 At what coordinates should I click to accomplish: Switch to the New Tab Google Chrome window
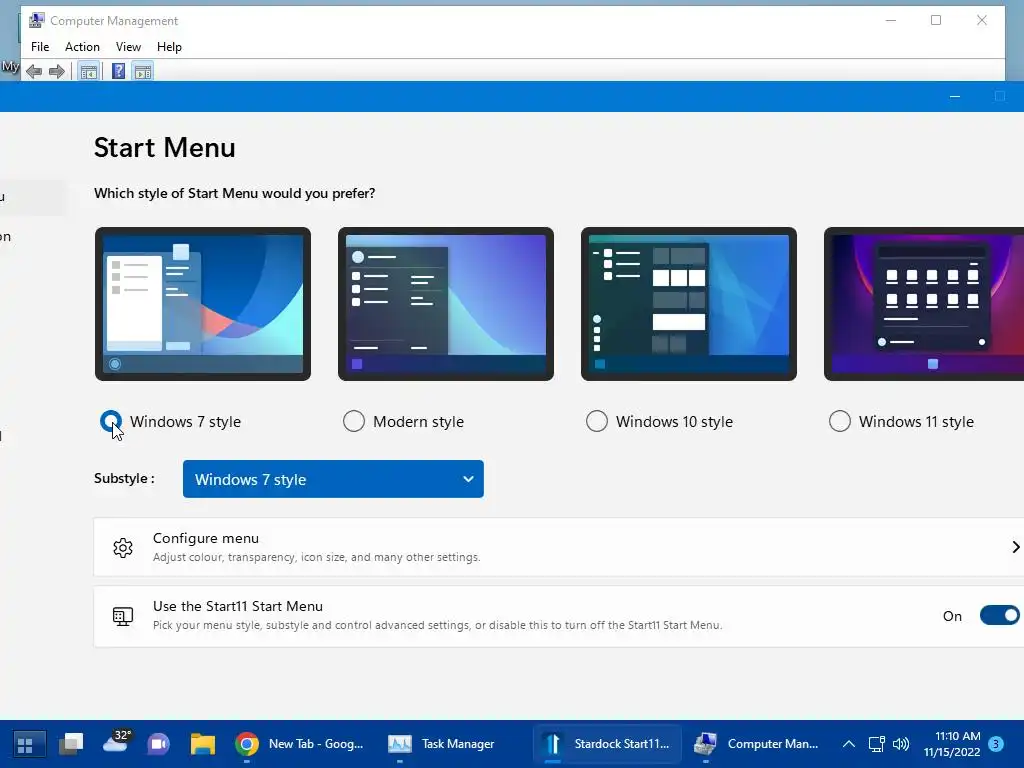pos(300,744)
